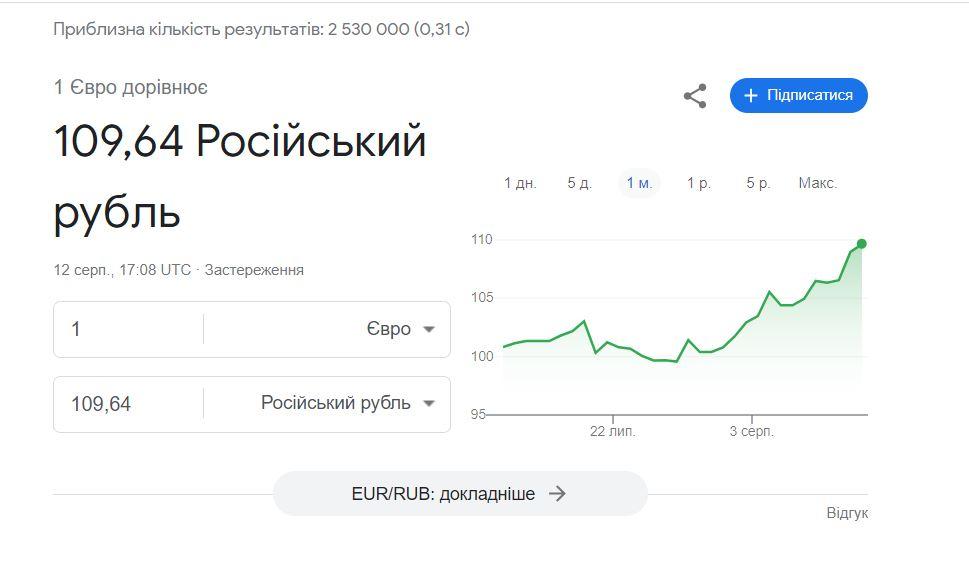Switch chart to 1 дн. range
The width and height of the screenshot is (969, 563).
520,183
